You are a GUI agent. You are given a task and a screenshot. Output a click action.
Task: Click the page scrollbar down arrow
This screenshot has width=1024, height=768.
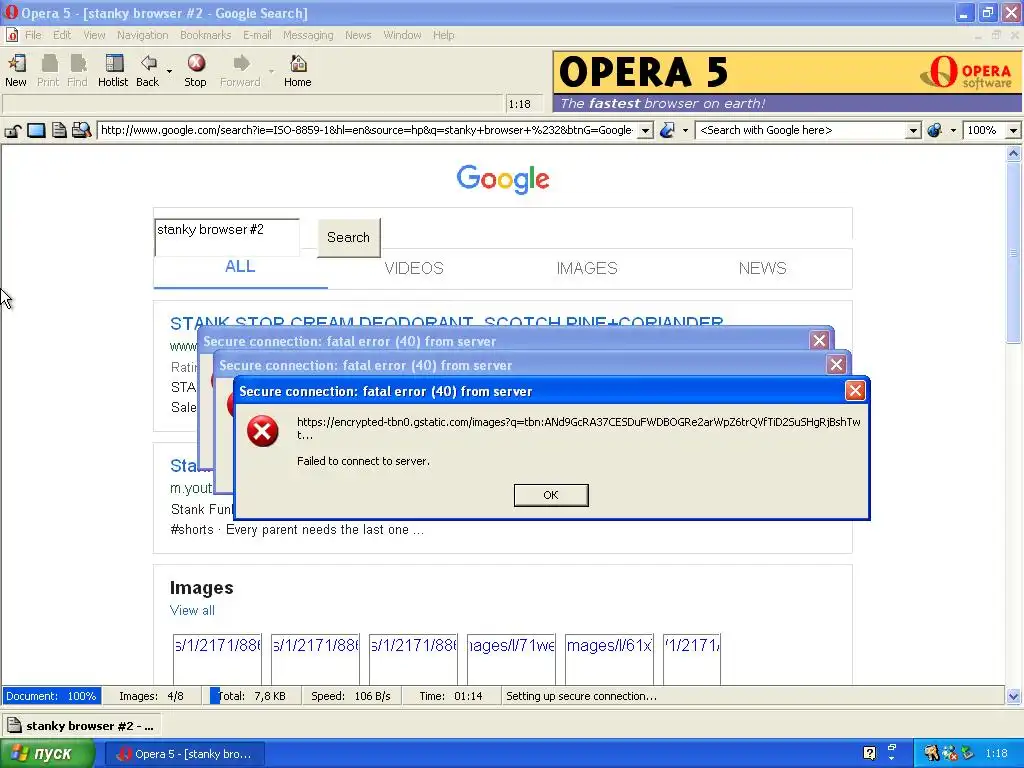[x=1014, y=696]
